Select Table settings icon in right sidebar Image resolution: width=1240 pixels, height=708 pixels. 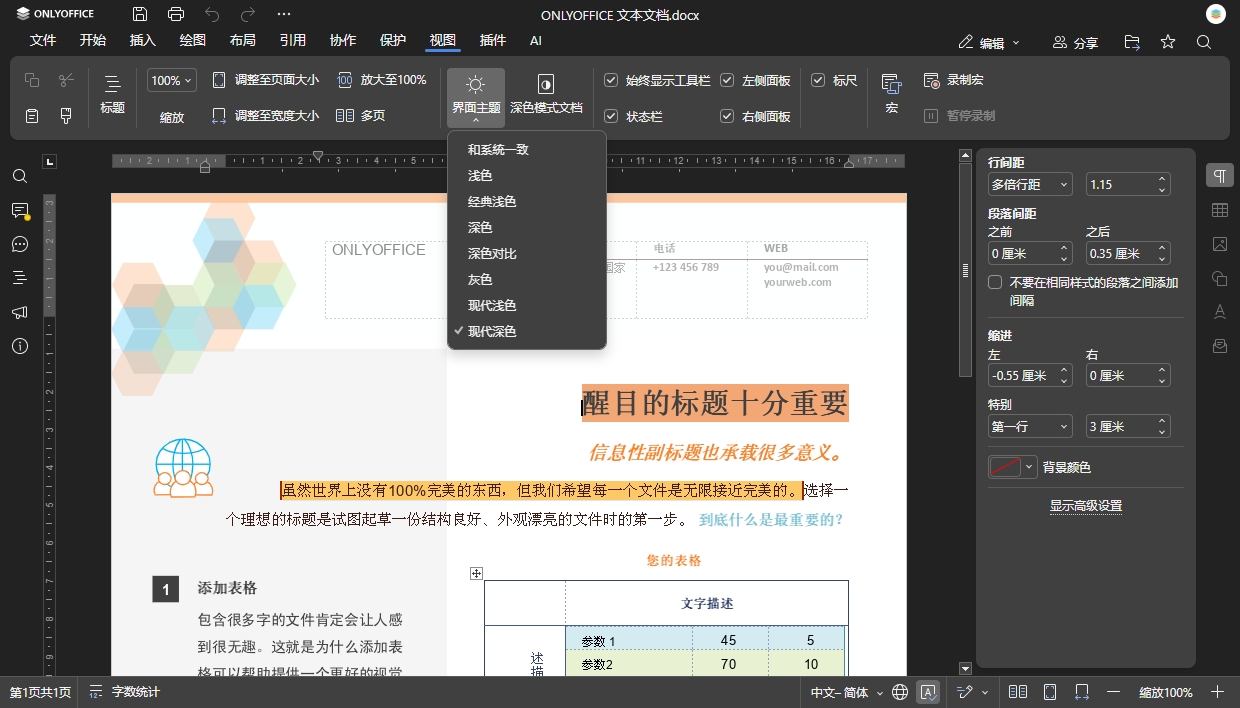pos(1220,210)
